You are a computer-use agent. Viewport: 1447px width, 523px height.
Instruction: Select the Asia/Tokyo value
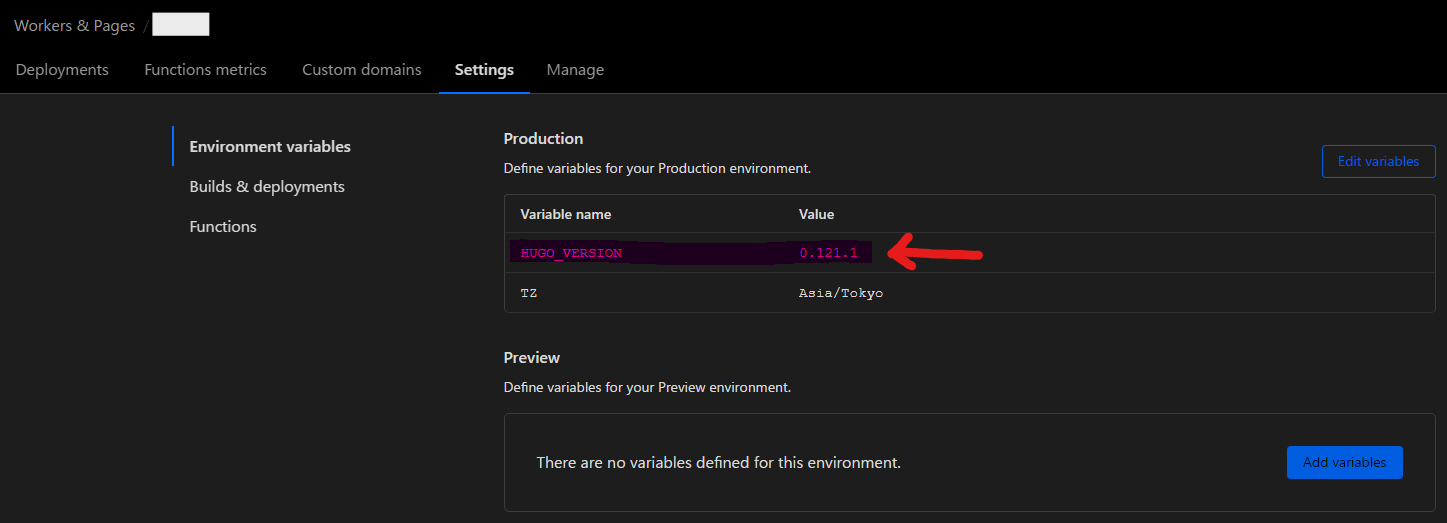[x=840, y=293]
